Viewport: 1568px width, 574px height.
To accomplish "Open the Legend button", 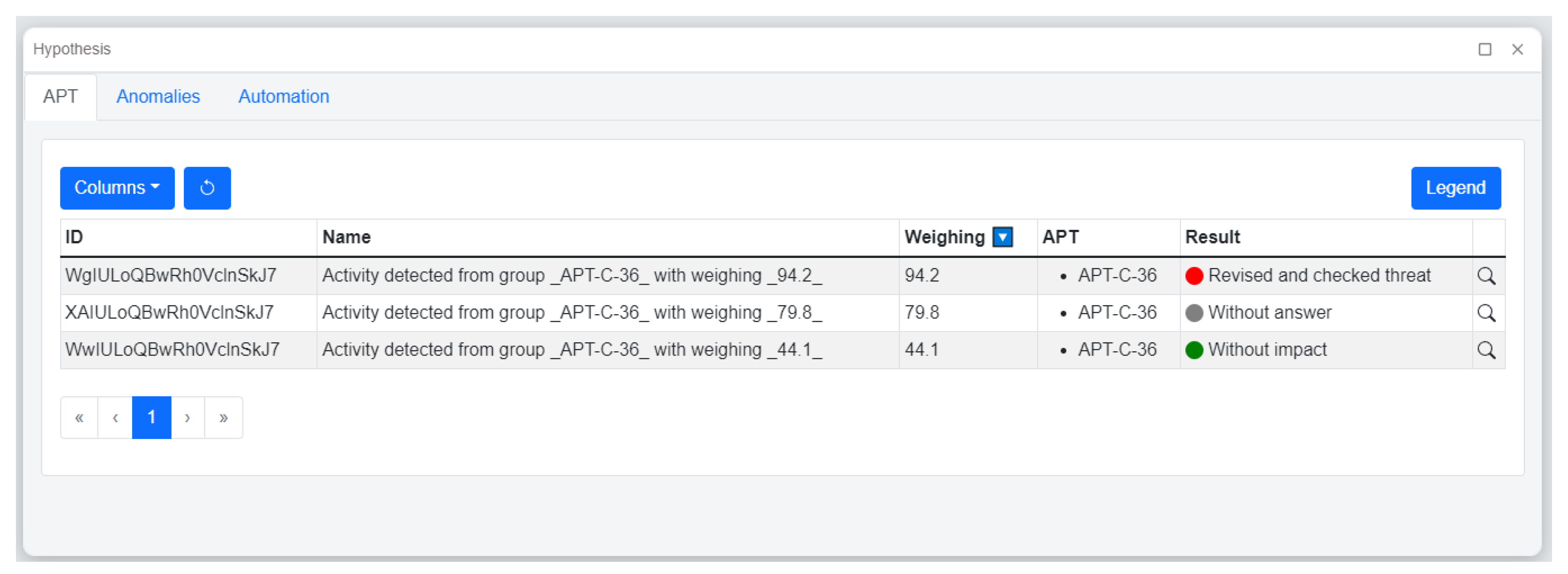I will point(1455,188).
